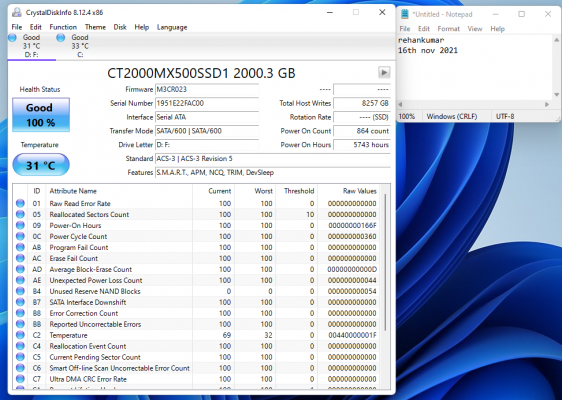The image size is (562, 400).
Task: Open the Language menu
Action: coord(172,27)
